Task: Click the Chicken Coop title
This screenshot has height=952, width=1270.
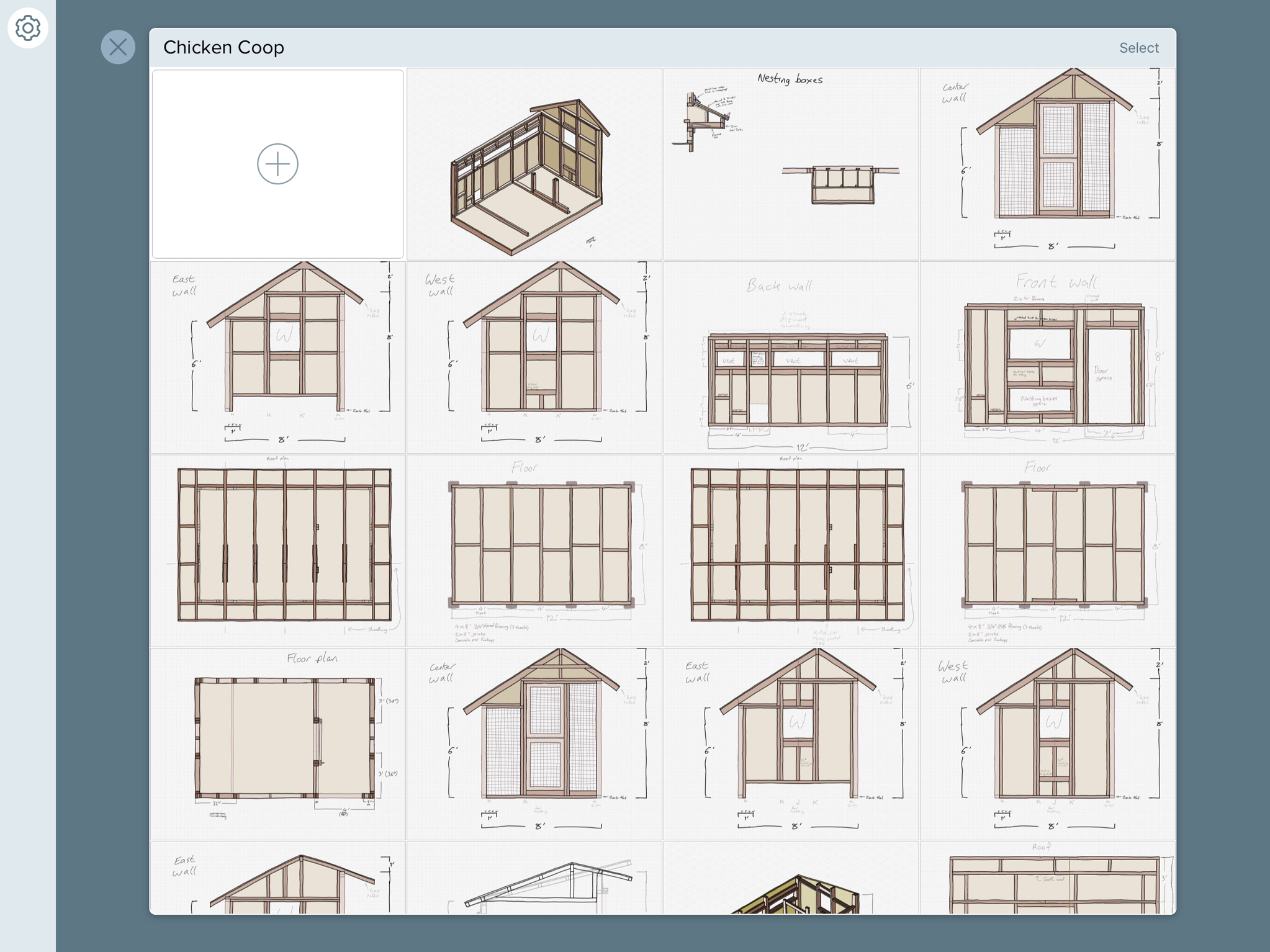Action: [223, 47]
